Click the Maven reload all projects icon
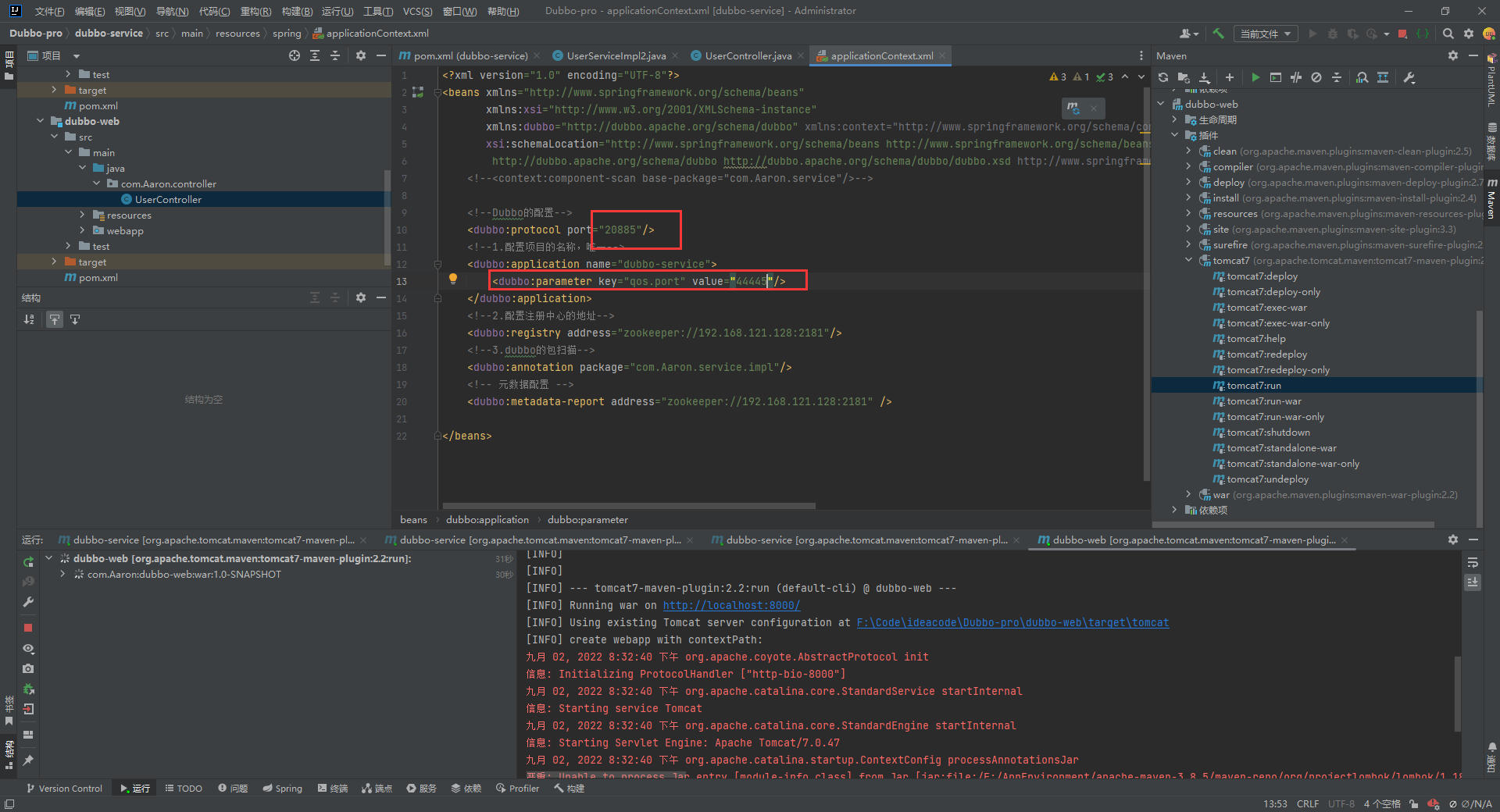The height and width of the screenshot is (812, 1500). click(x=1163, y=77)
